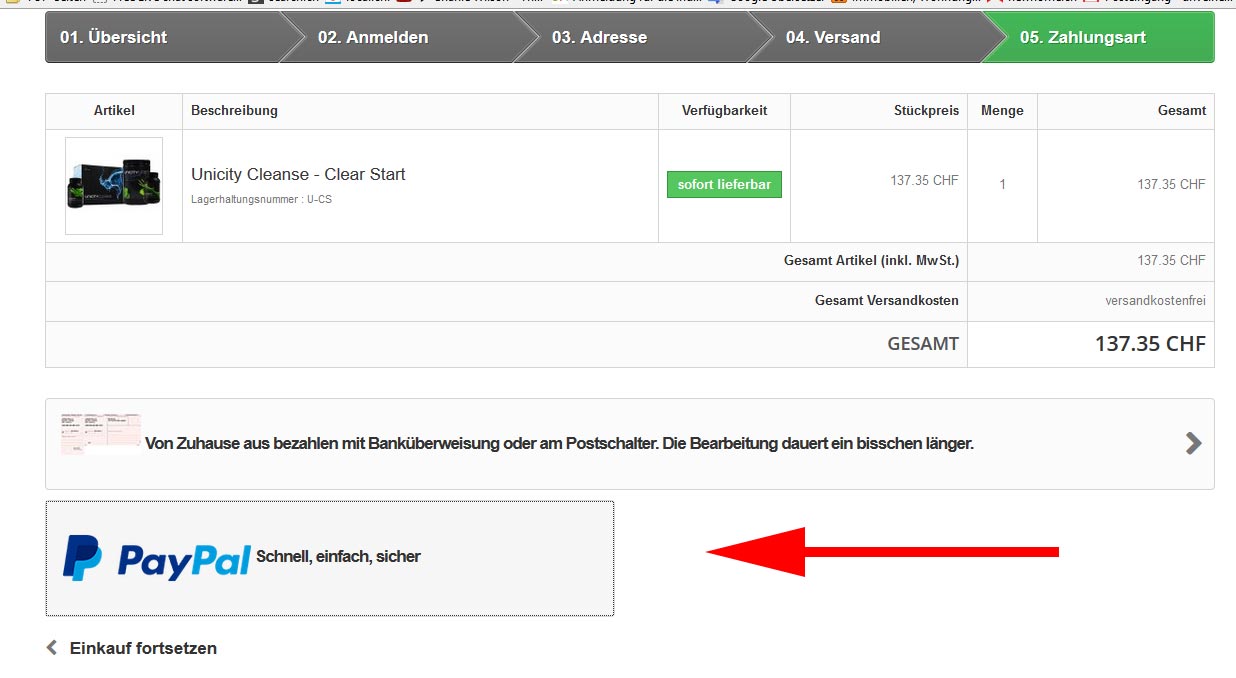Viewport: 1236px width, 678px height.
Task: Click the Artikel column header
Action: (x=114, y=111)
